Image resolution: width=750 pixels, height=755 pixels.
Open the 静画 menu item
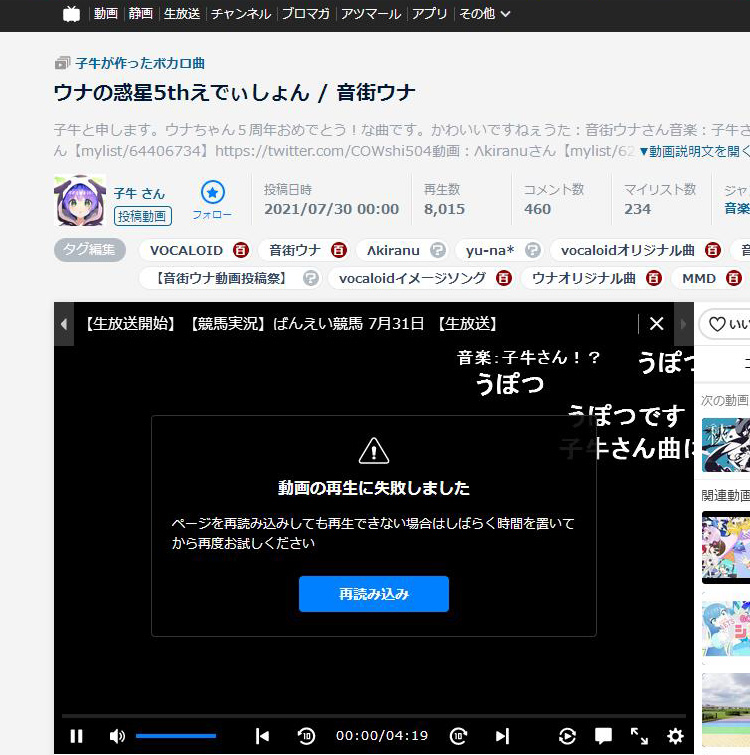click(x=141, y=13)
